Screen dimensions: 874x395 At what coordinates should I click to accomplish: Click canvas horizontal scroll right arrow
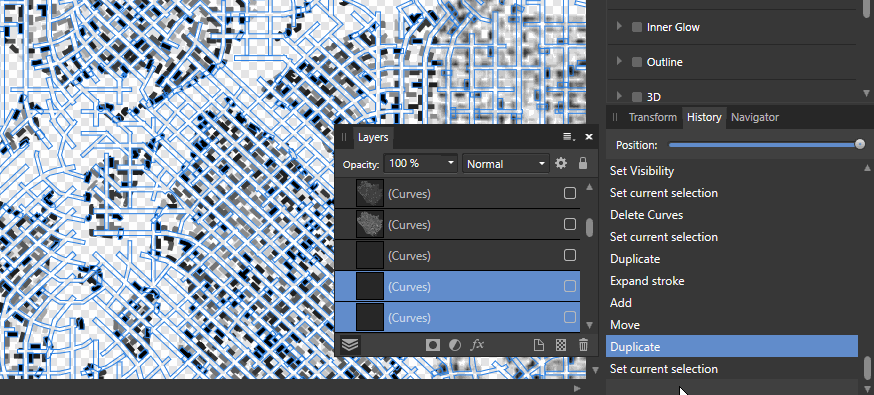(577, 388)
